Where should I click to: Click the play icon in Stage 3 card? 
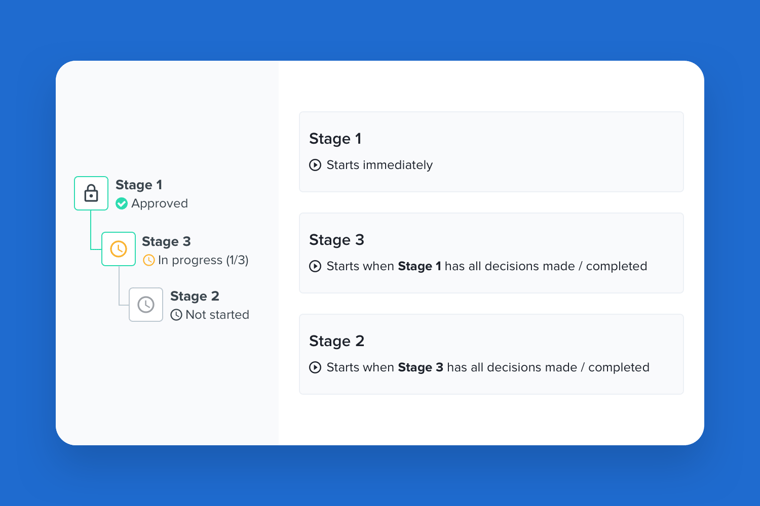pyautogui.click(x=315, y=266)
